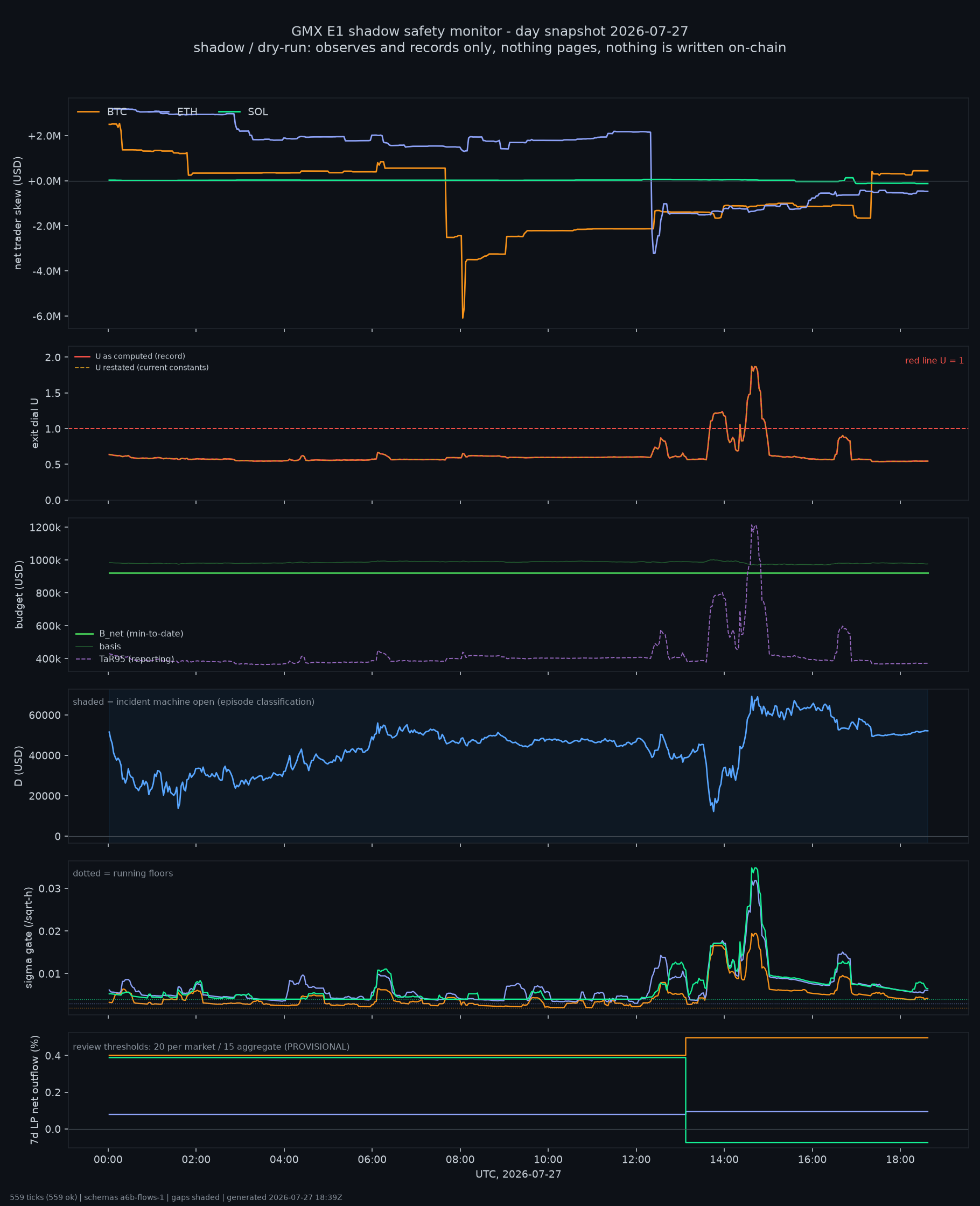The image size is (980, 1206).
Task: Click 'schemas a6b-flows-1' in the footer
Action: 123,1197
